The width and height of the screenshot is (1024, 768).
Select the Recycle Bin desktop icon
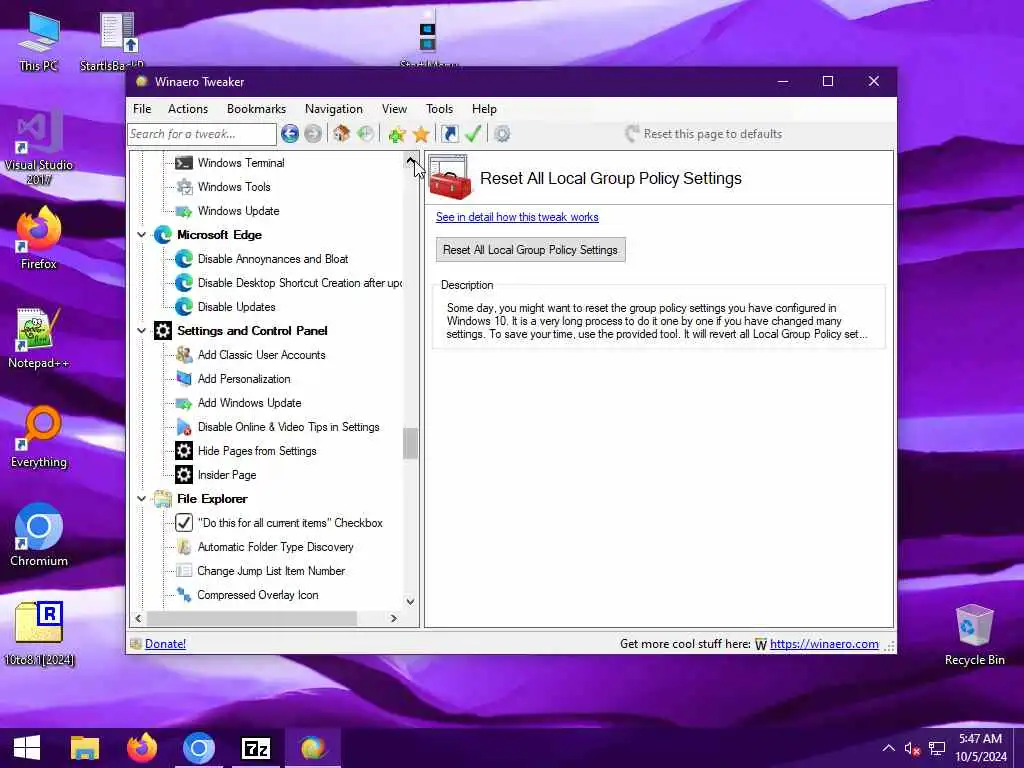[974, 635]
